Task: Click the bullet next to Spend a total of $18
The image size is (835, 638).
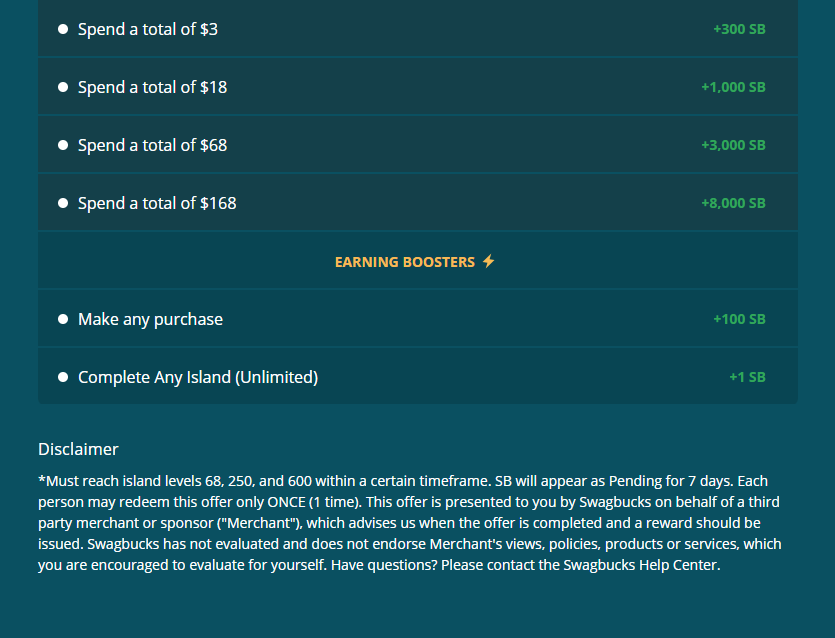Action: 63,86
